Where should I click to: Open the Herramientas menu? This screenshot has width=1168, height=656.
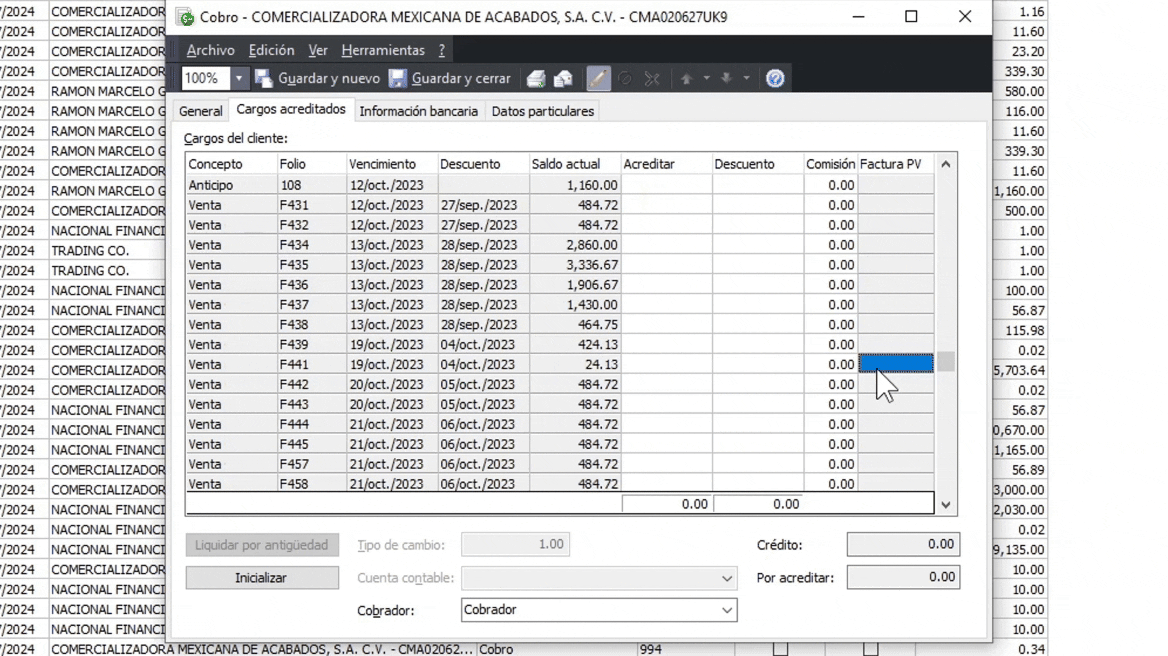click(x=383, y=50)
